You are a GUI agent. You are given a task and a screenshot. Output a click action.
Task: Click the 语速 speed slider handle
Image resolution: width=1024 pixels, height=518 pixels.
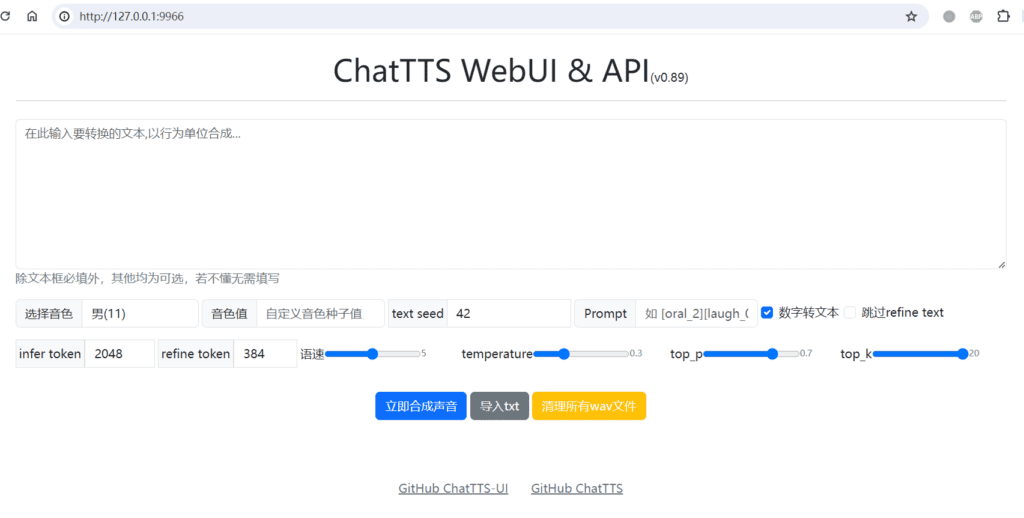(x=373, y=354)
